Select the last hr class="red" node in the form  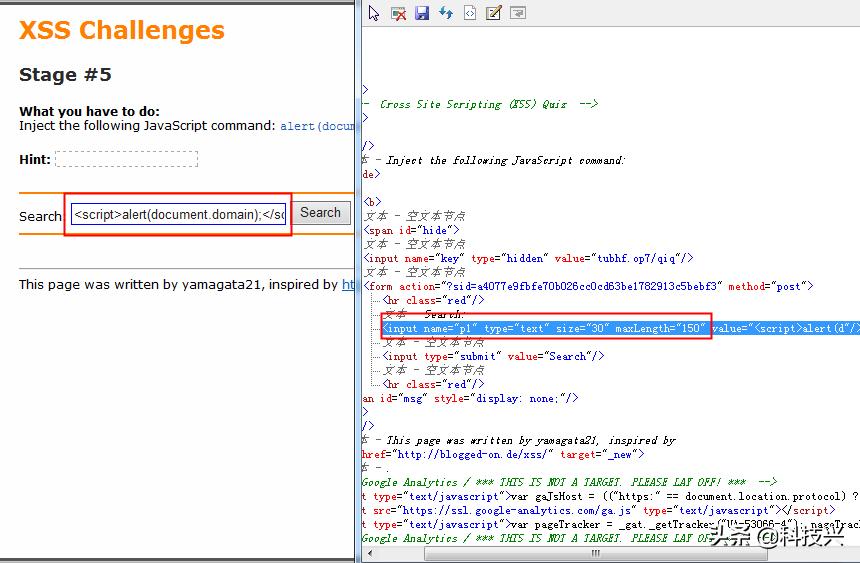click(433, 384)
